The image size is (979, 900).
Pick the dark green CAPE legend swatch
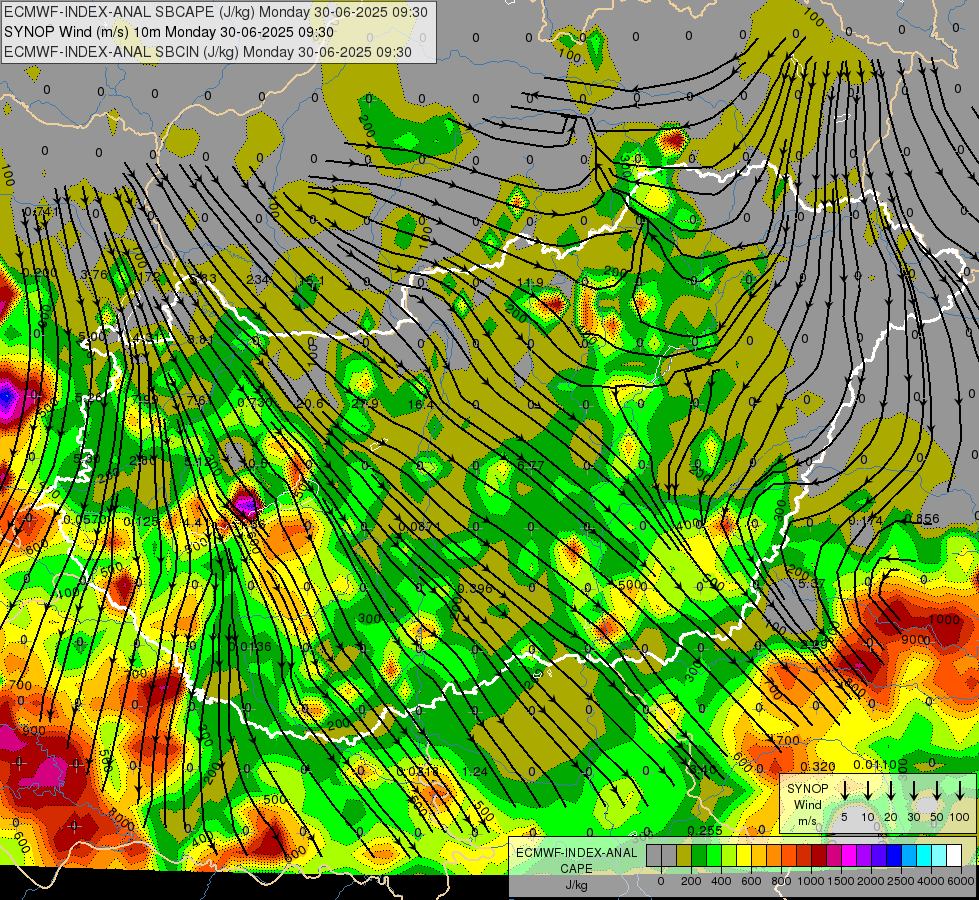pos(699,855)
